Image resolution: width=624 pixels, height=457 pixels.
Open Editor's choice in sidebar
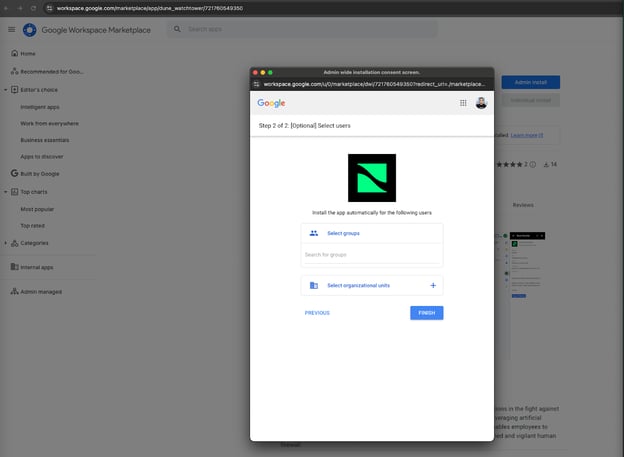[x=39, y=90]
